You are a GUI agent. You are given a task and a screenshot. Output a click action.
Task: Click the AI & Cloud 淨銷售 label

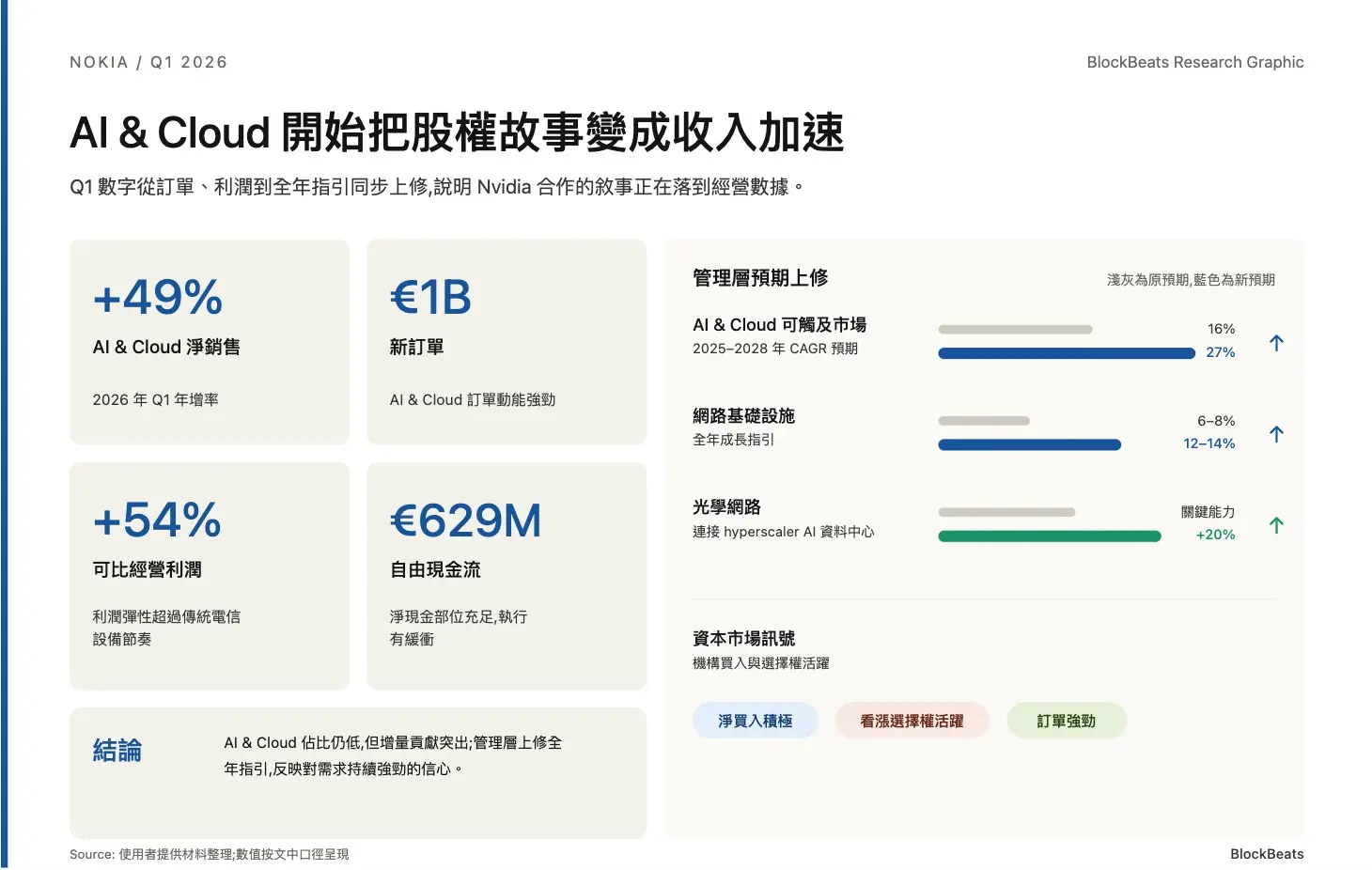[x=166, y=347]
